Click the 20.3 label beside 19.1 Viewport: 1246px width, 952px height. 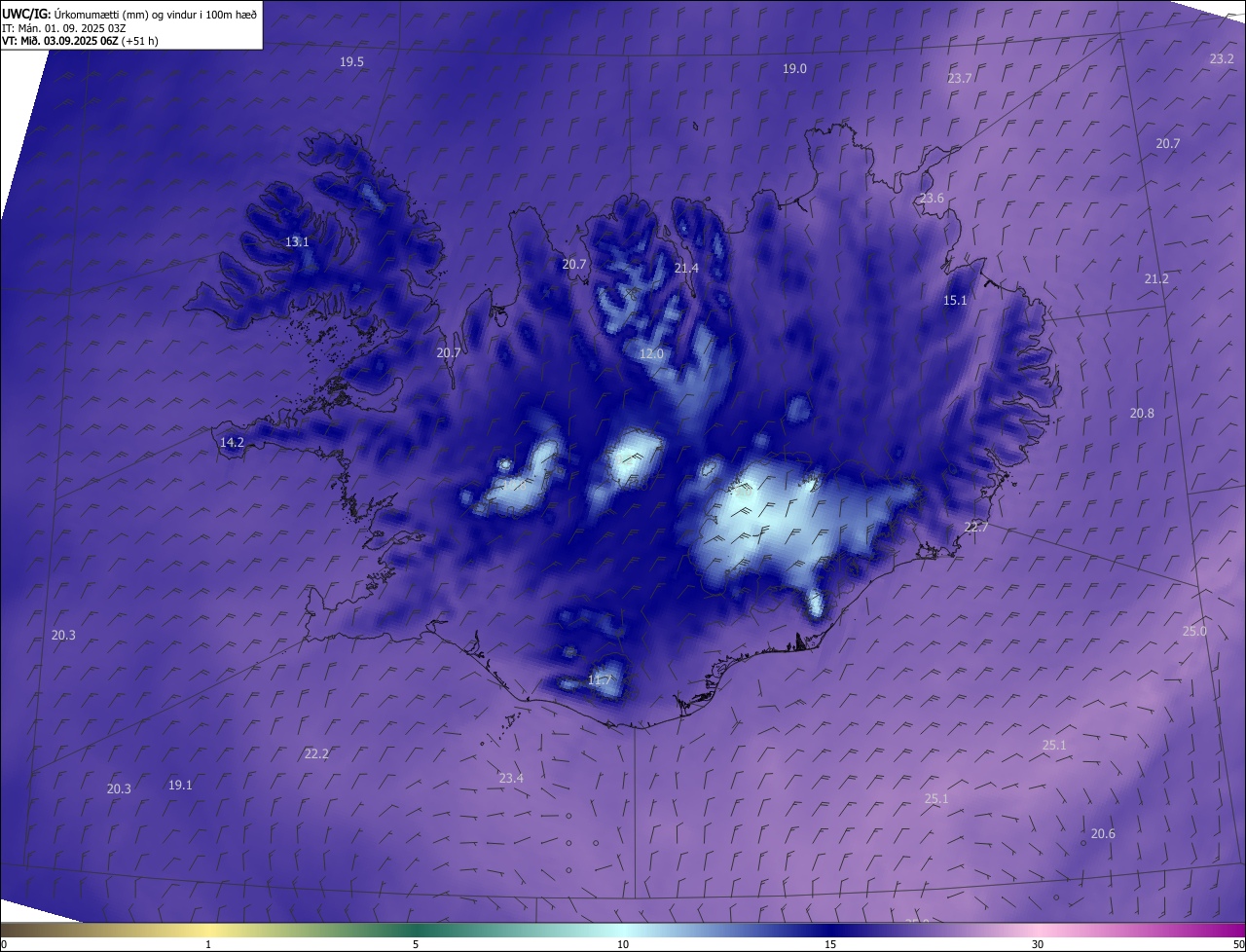pyautogui.click(x=119, y=788)
